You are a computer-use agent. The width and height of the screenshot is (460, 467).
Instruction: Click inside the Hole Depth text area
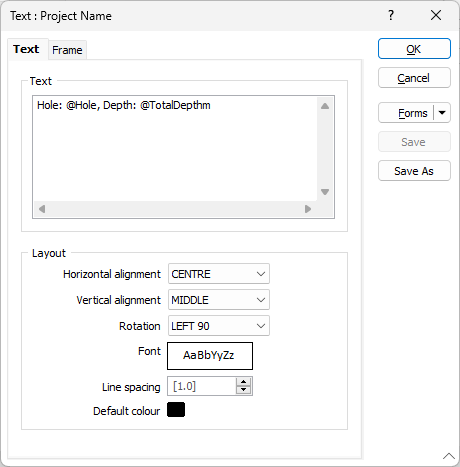(x=175, y=148)
